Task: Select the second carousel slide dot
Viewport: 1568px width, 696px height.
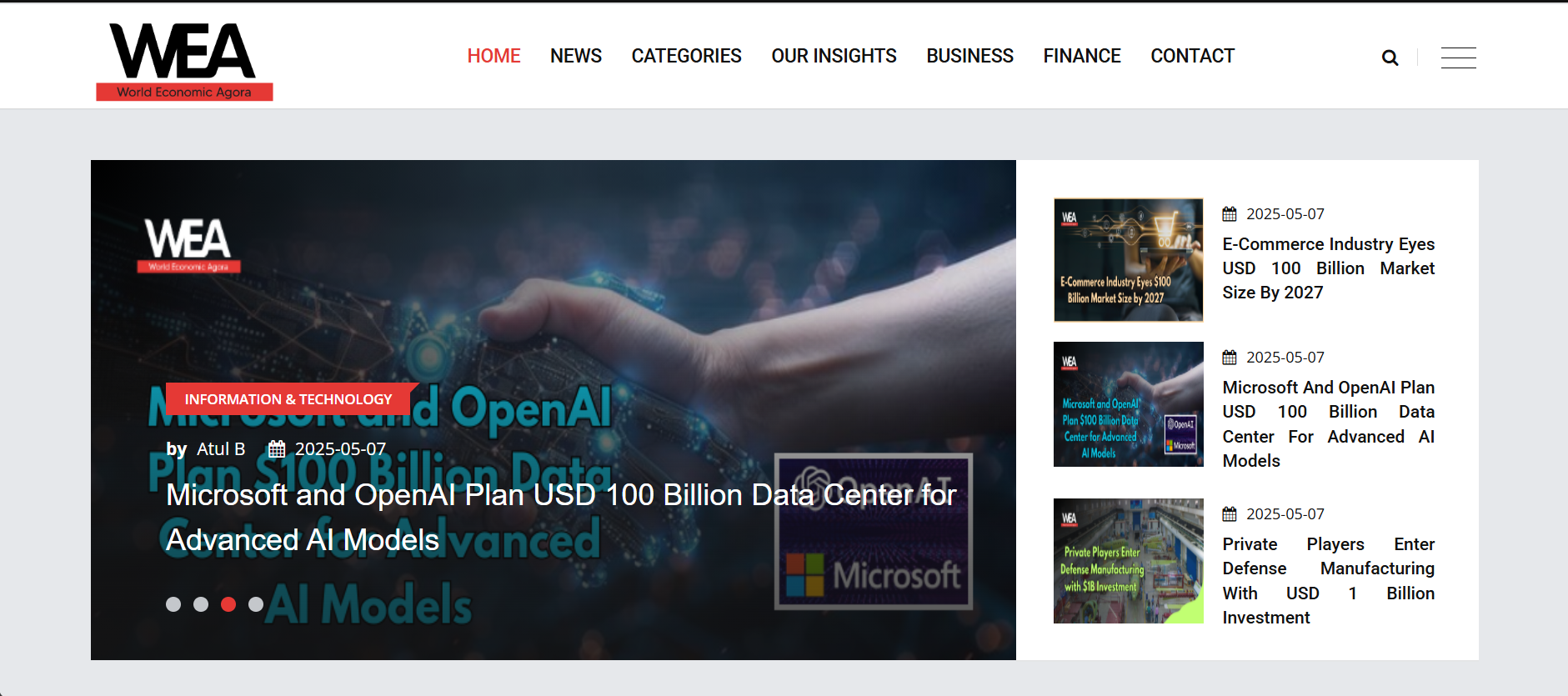Action: [x=201, y=604]
